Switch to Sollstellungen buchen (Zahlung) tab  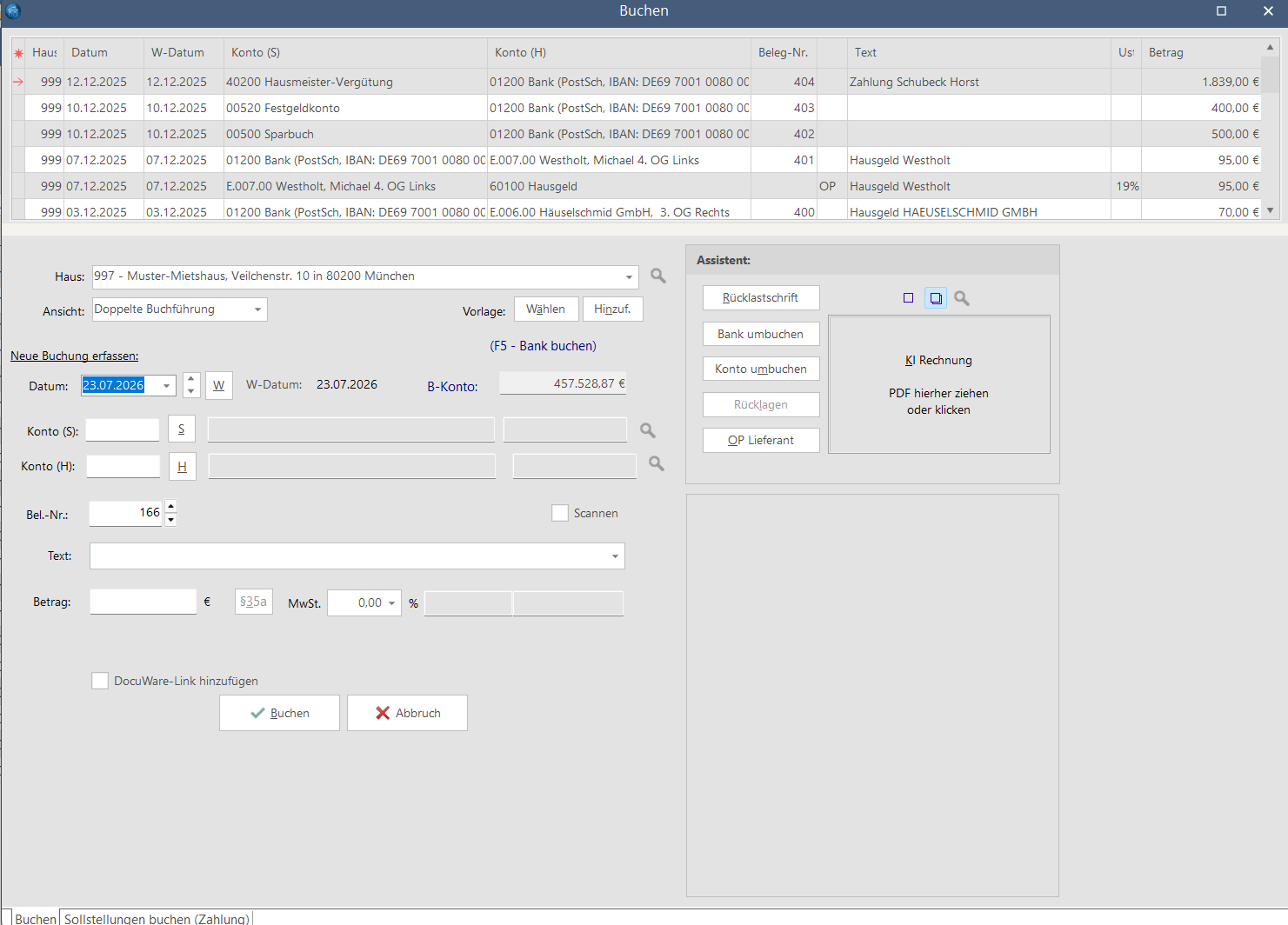click(x=157, y=918)
